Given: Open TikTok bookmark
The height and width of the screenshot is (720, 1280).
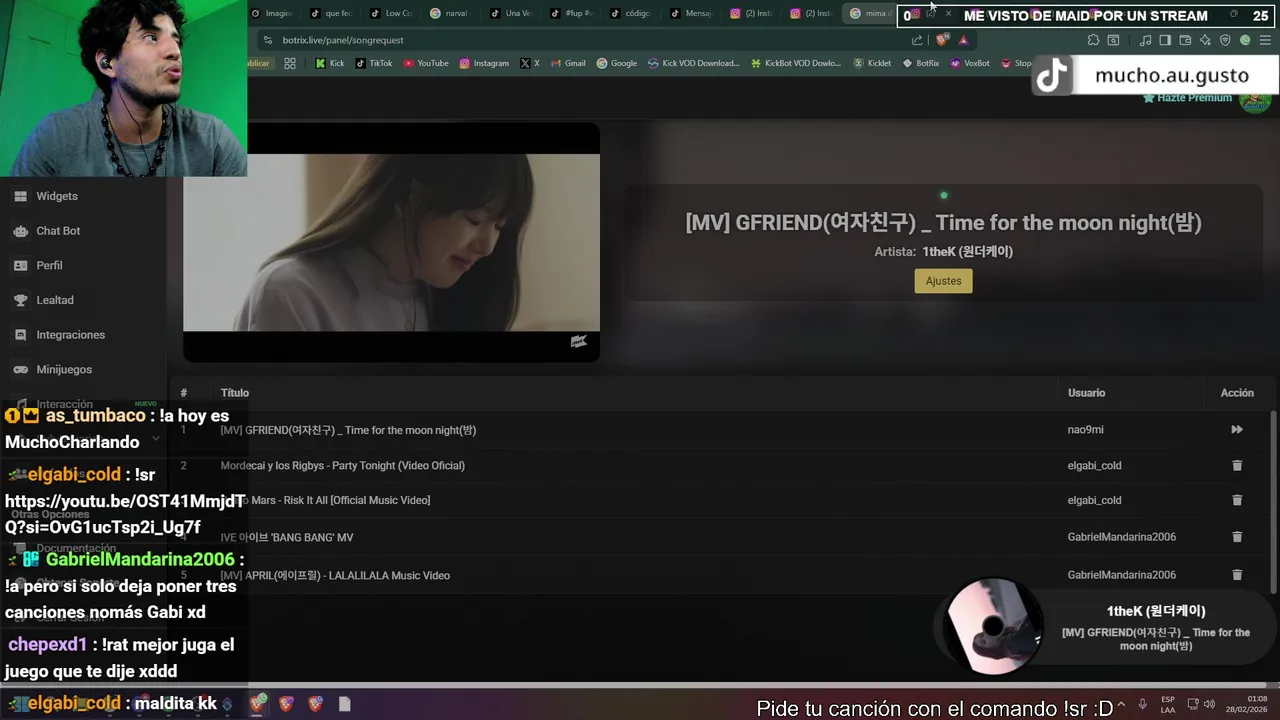Looking at the screenshot, I should click(373, 63).
